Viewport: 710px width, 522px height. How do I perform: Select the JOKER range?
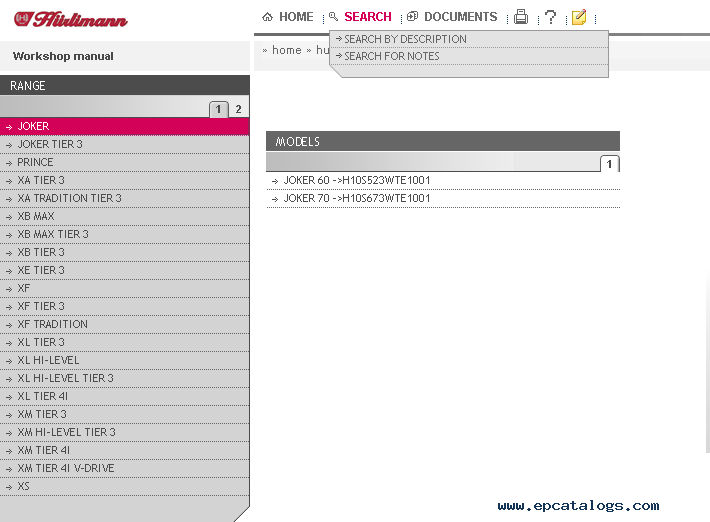[x=125, y=126]
